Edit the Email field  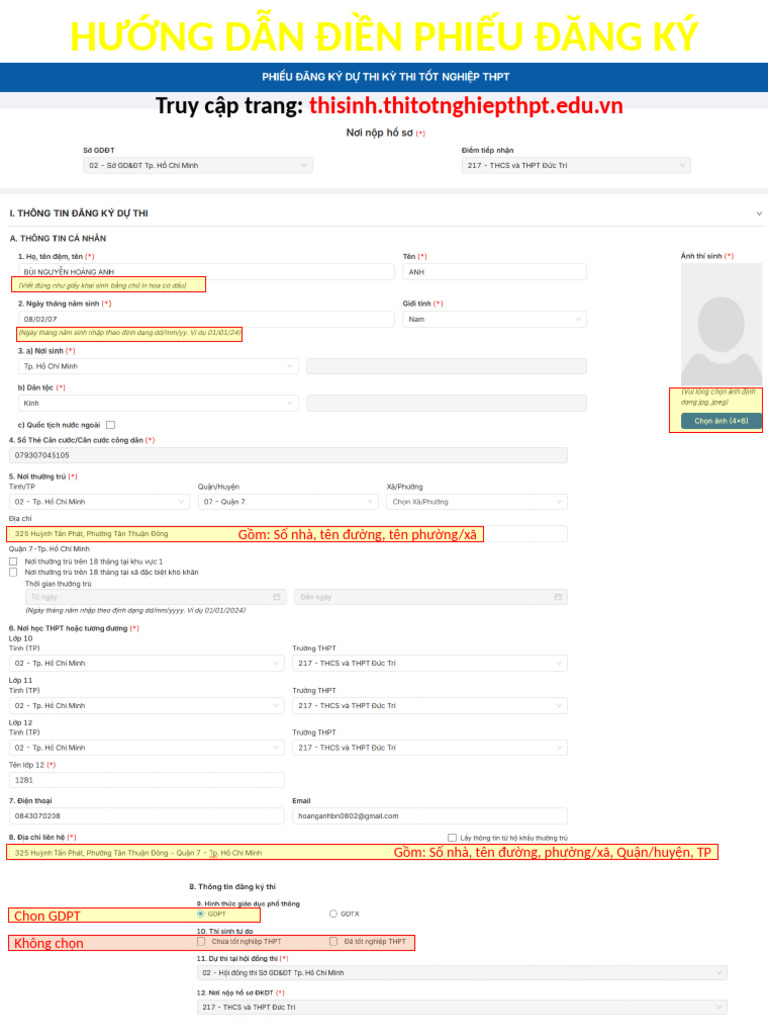pos(430,816)
